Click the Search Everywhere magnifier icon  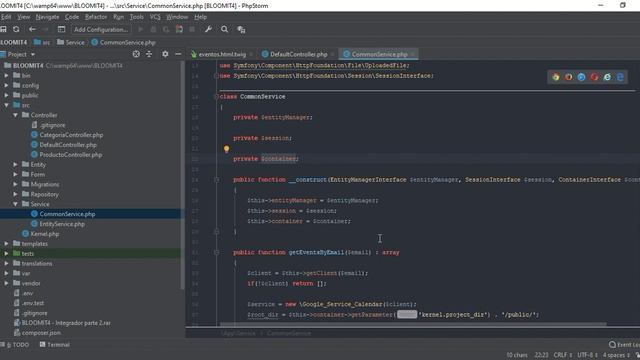tap(224, 29)
